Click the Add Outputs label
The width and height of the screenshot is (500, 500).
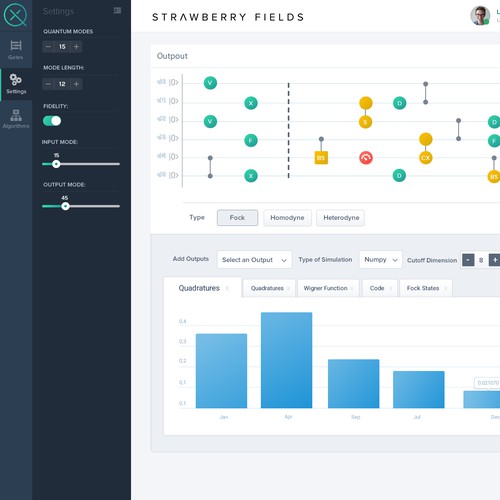pos(191,259)
